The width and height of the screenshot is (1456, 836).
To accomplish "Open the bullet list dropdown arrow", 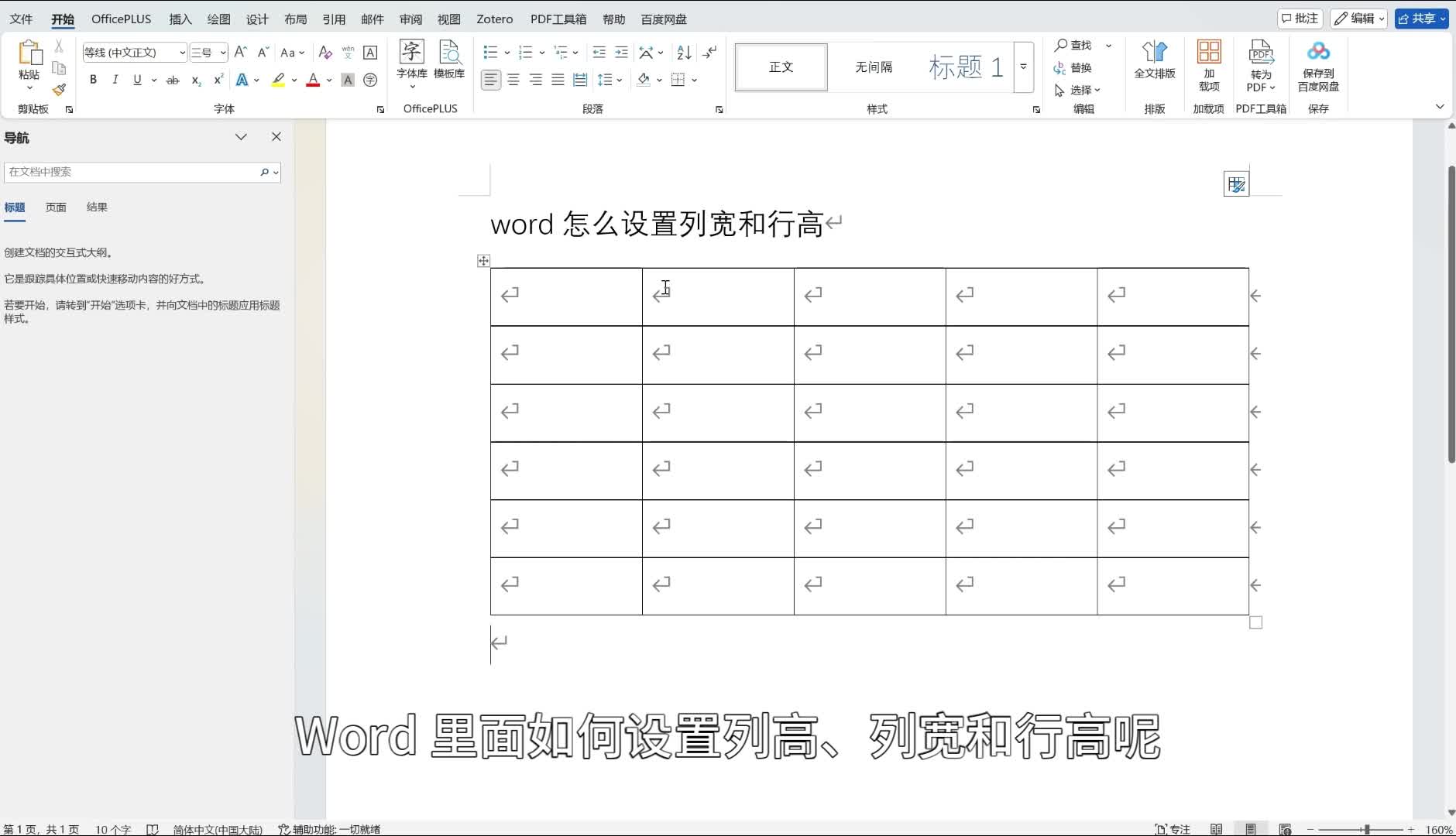I will 507,52.
